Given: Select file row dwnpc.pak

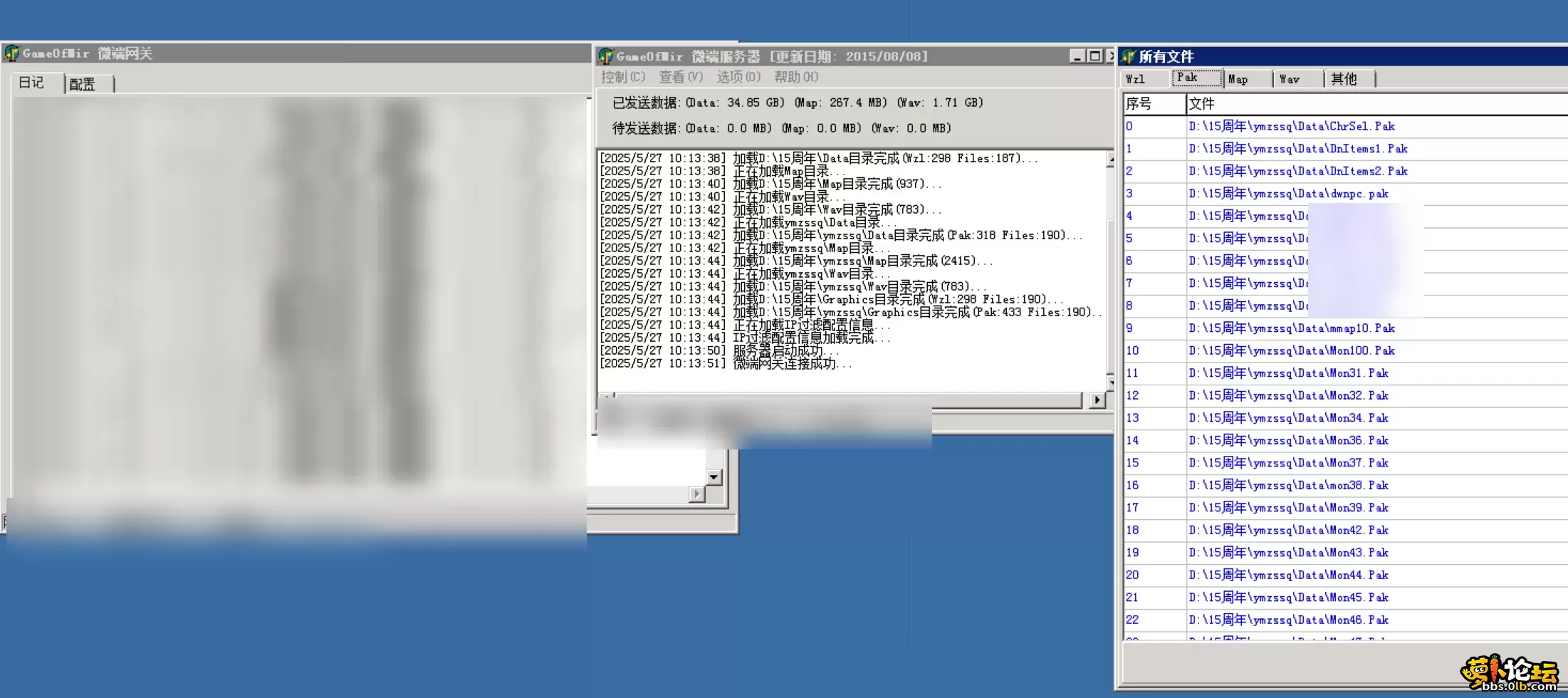Looking at the screenshot, I should [1346, 194].
